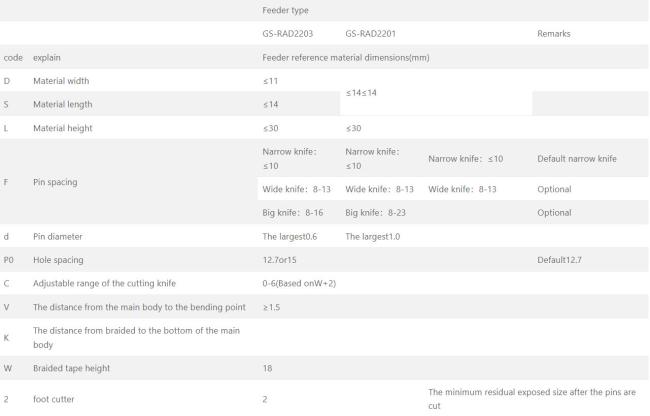Click the Default narrow knife remark
Viewport: 650px width, 416px height.
(x=577, y=159)
